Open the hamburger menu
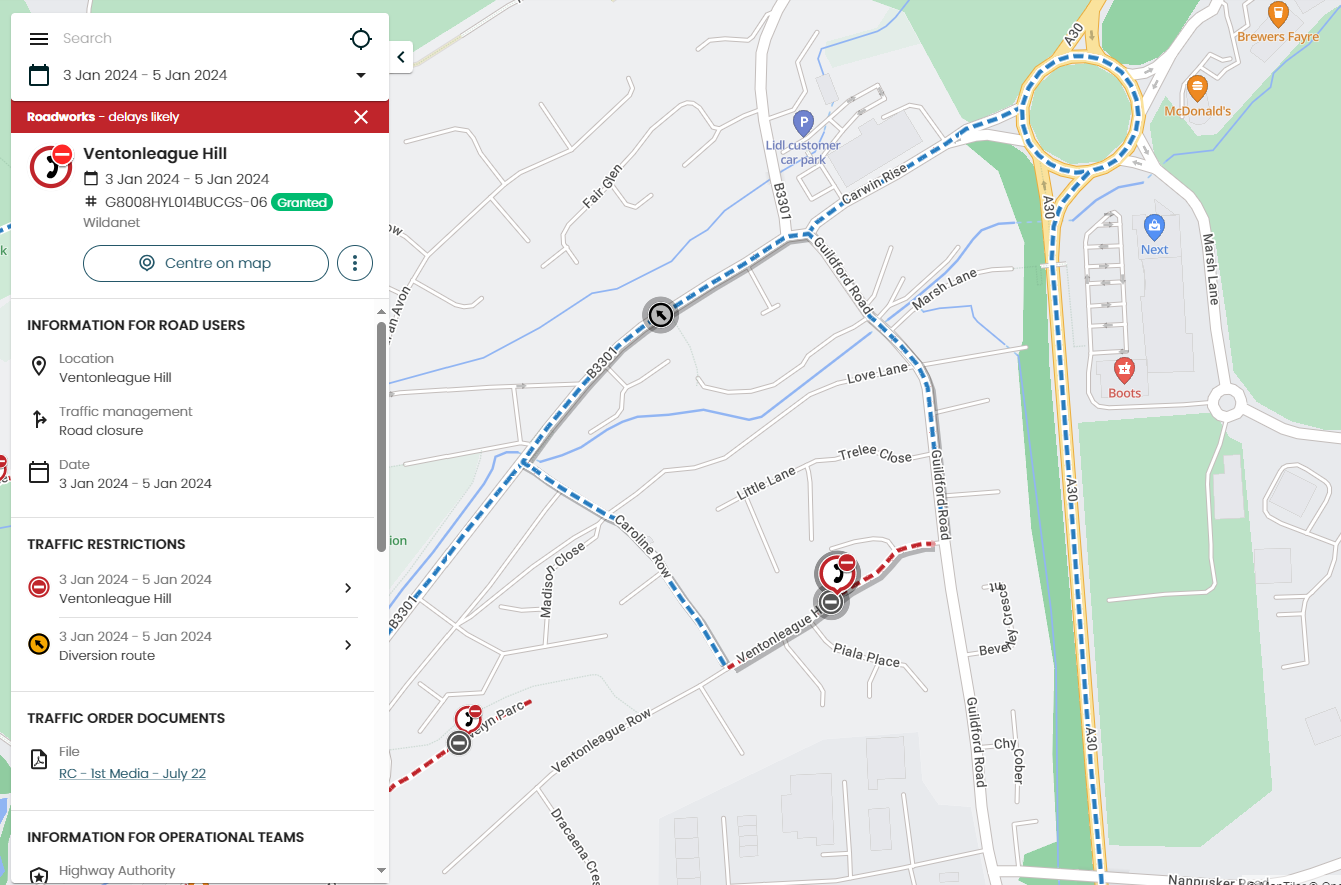The height and width of the screenshot is (885, 1341). [39, 39]
